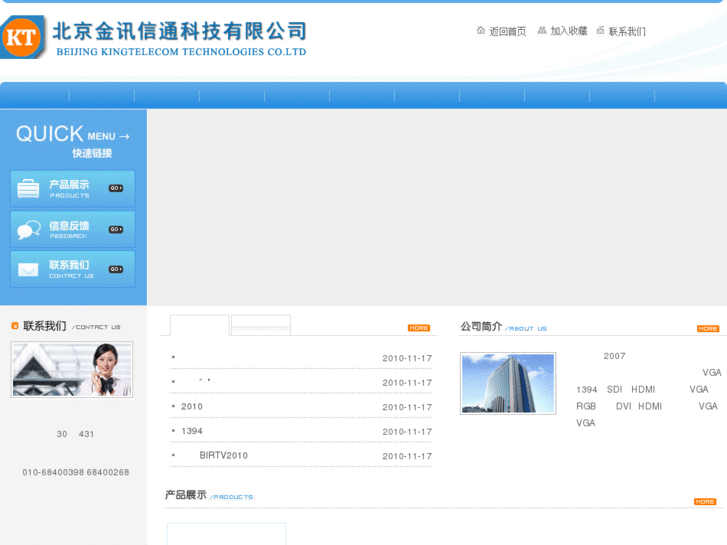Select the 加入收藏 add-to-favorites link
This screenshot has width=727, height=545.
(x=569, y=32)
